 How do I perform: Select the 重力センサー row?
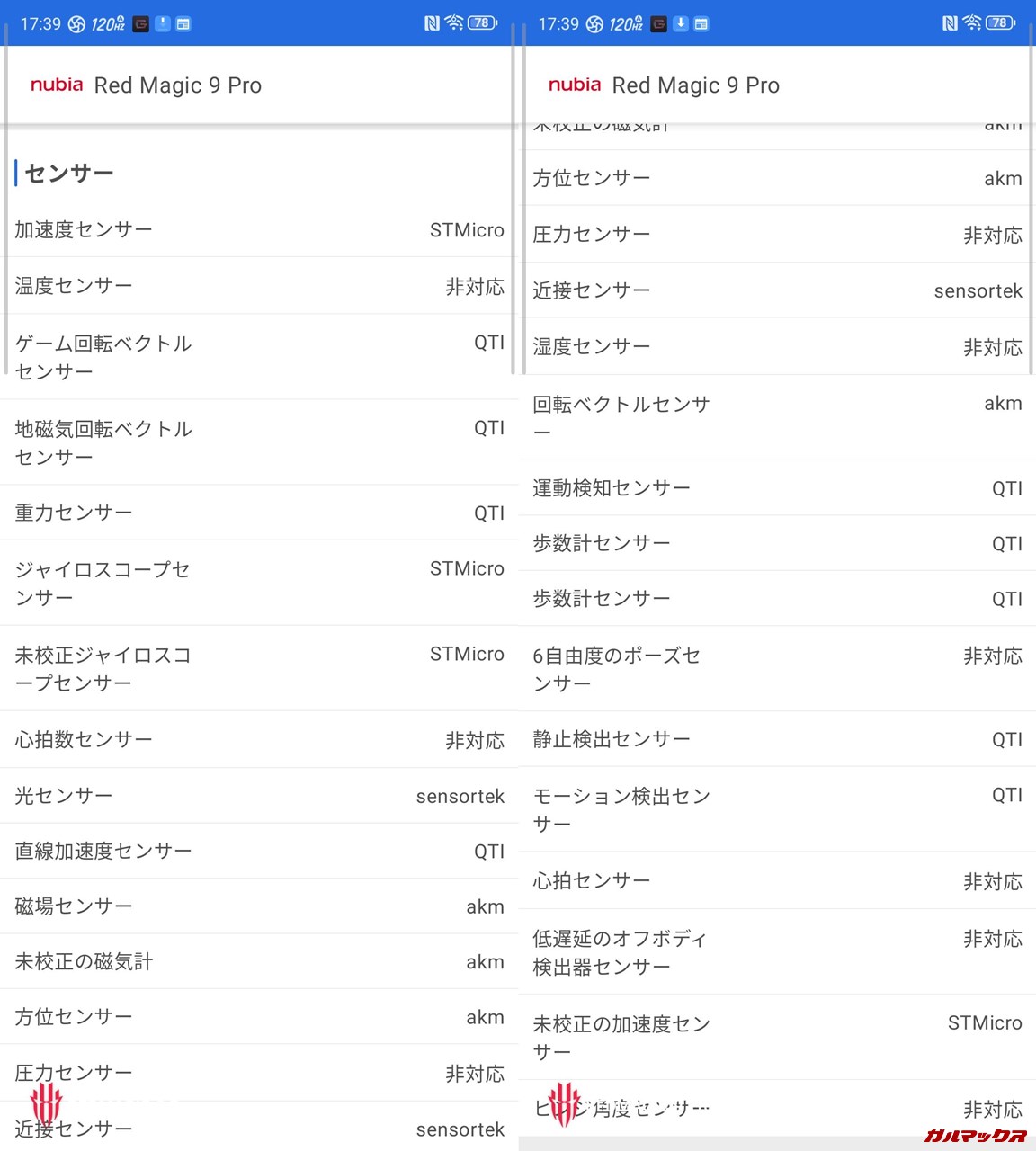coord(259,513)
